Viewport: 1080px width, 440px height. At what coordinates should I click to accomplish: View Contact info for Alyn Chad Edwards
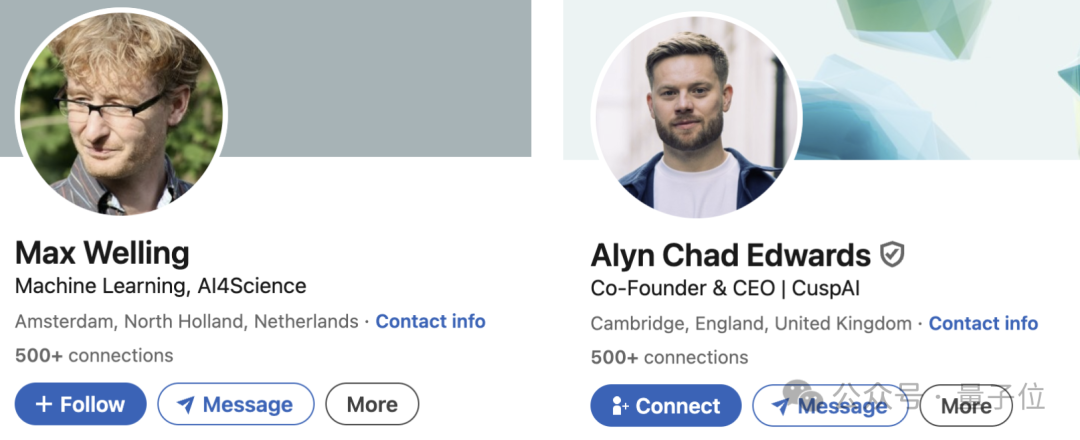click(x=983, y=324)
